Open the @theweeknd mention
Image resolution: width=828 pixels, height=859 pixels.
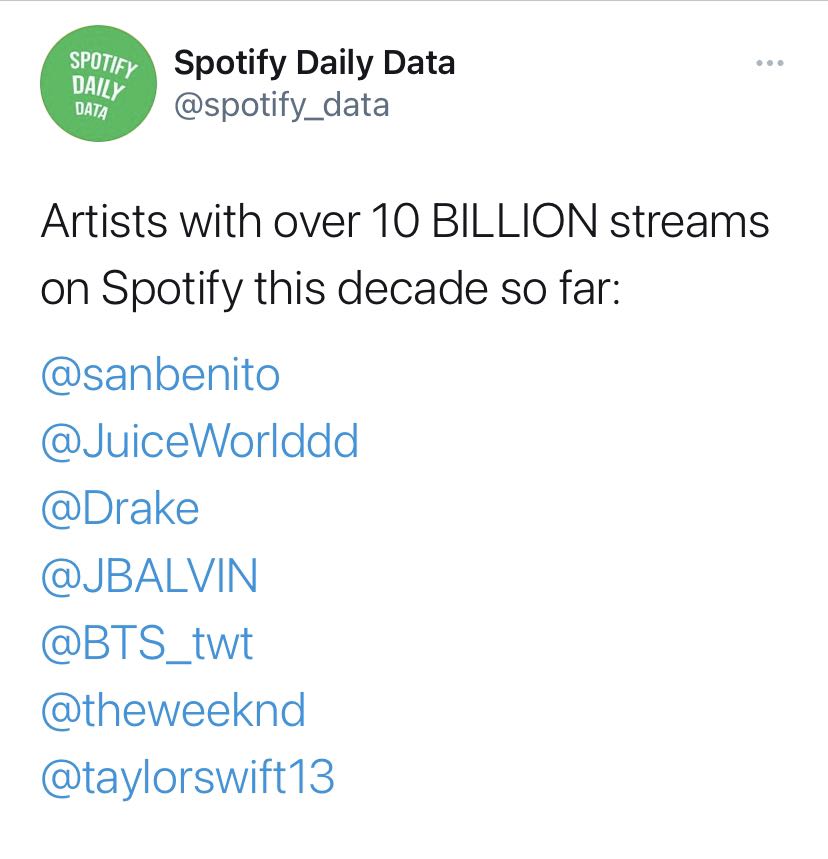pyautogui.click(x=173, y=710)
